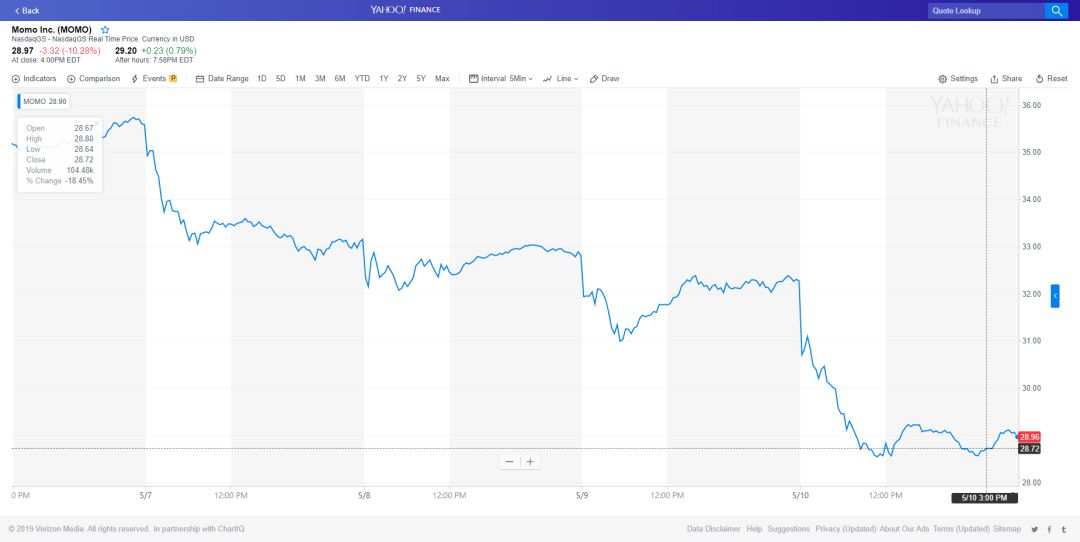Open chart Settings gear
This screenshot has width=1080, height=542.
tap(958, 79)
